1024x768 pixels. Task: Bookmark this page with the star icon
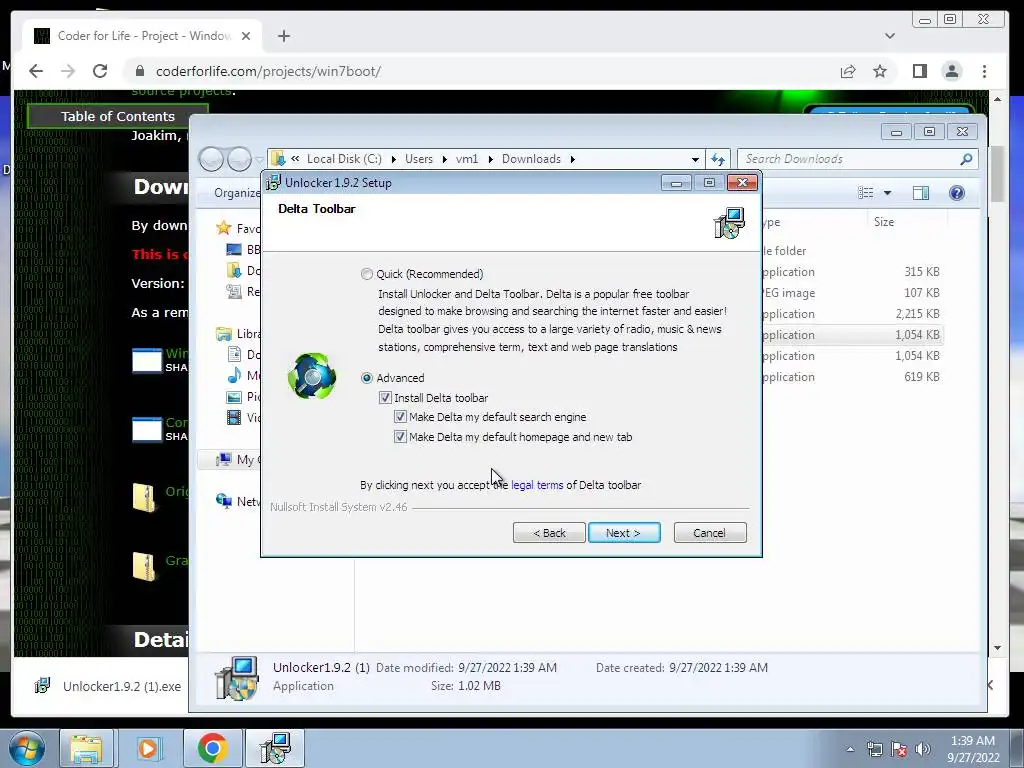click(x=880, y=71)
